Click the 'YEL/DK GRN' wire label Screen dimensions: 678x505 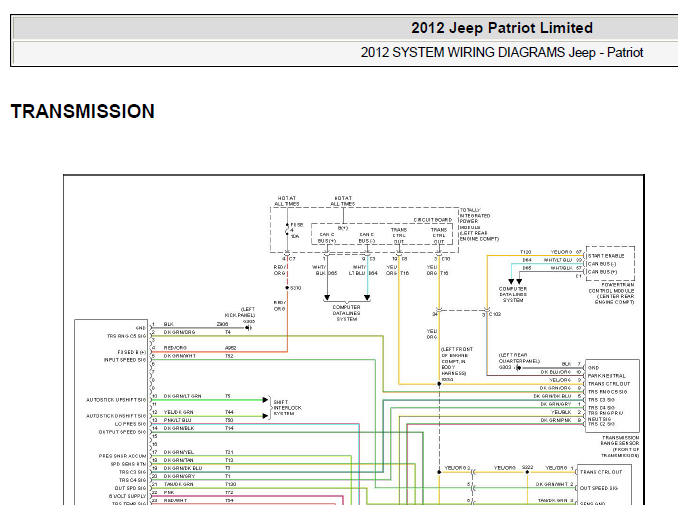(179, 412)
